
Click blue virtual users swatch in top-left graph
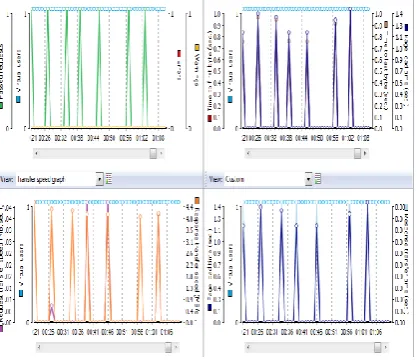[x=19, y=99]
